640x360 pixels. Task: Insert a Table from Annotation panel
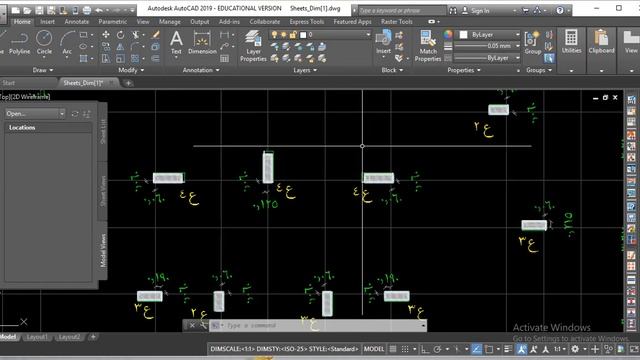coord(224,59)
